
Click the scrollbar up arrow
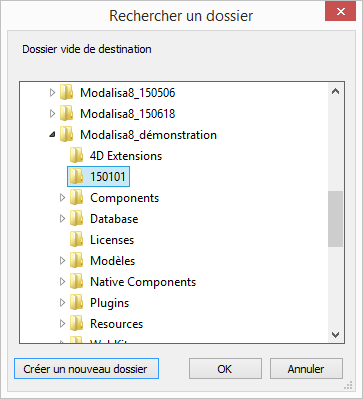point(335,91)
